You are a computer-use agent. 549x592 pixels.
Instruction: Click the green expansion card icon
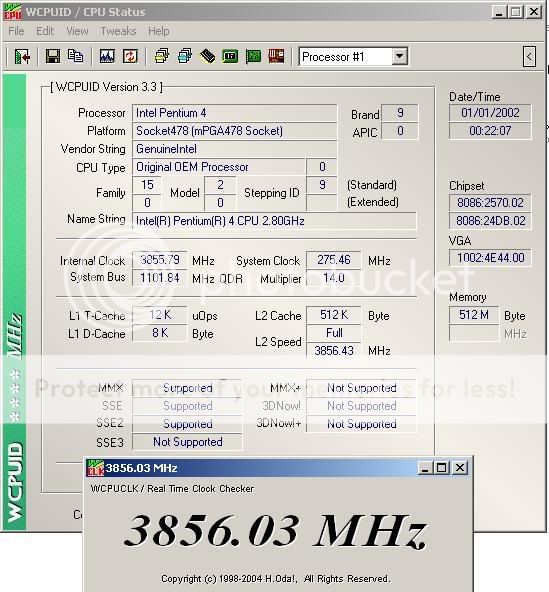point(253,56)
